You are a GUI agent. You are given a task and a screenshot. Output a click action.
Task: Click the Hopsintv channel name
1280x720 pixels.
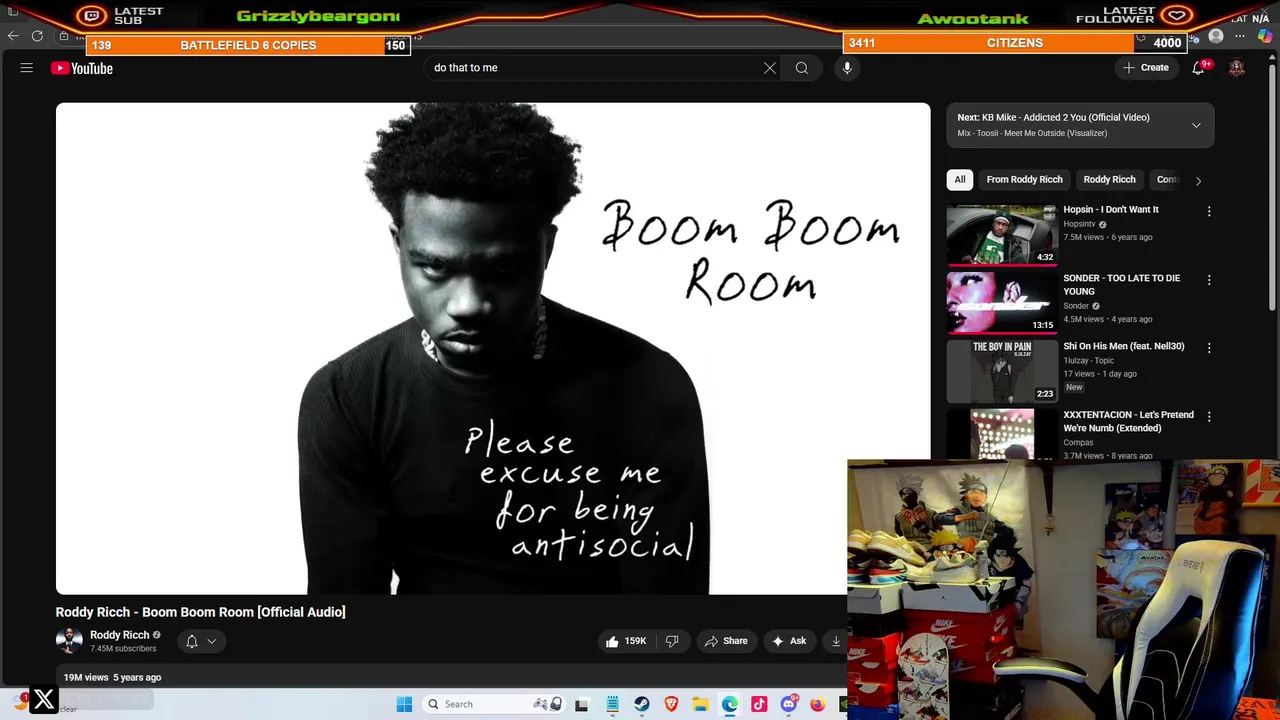pos(1079,224)
